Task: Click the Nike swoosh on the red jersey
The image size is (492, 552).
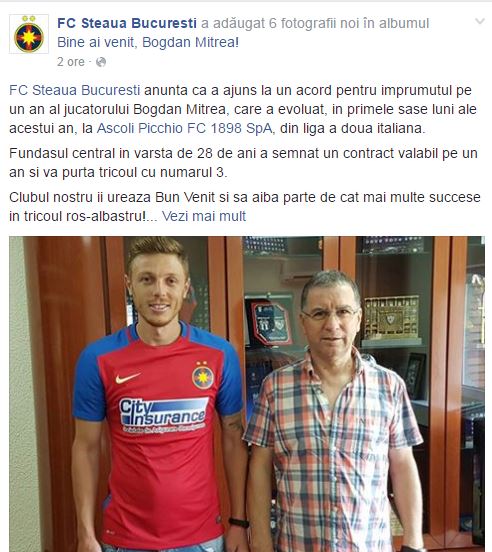Action: [128, 378]
